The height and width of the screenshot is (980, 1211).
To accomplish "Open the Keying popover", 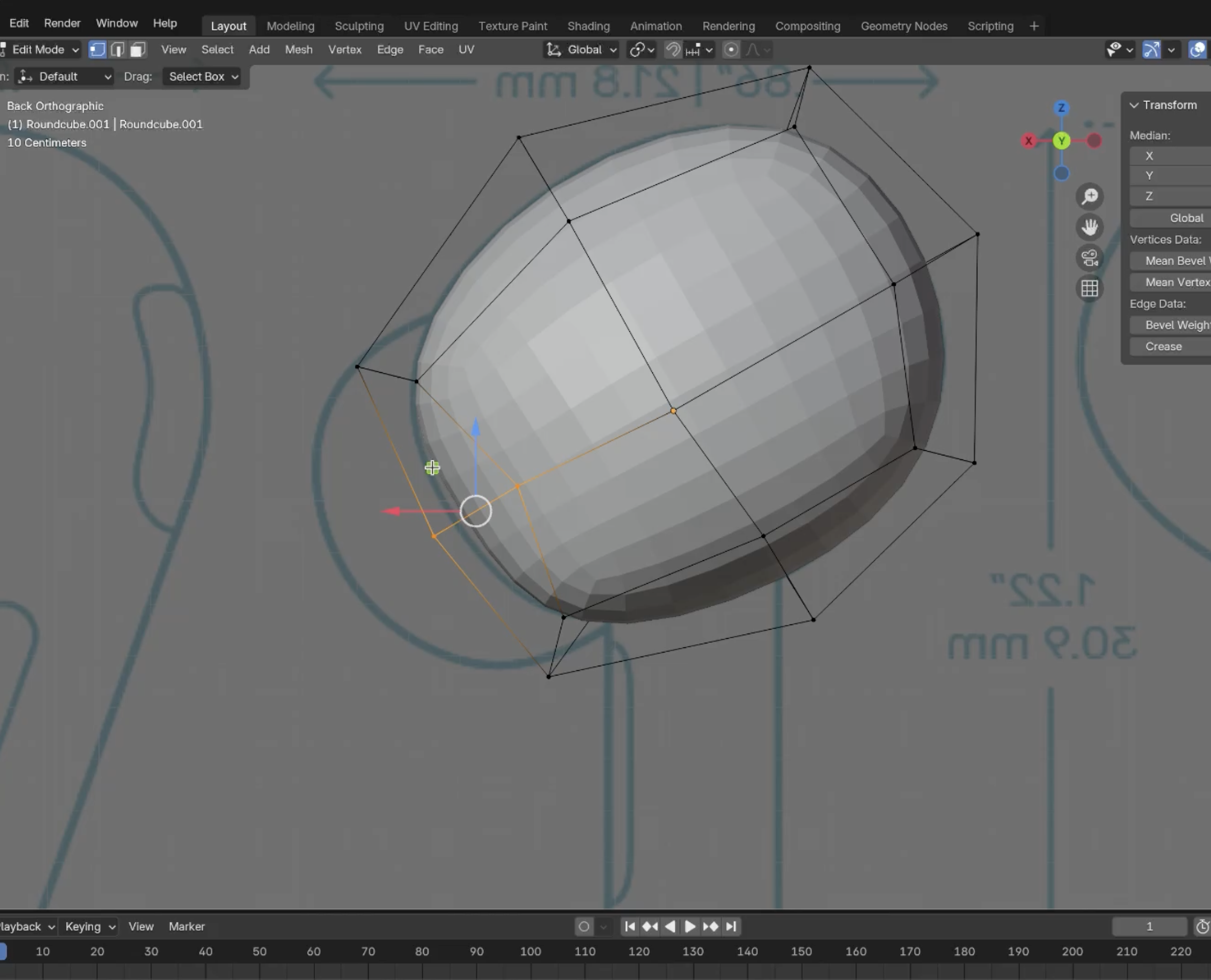I will click(90, 927).
